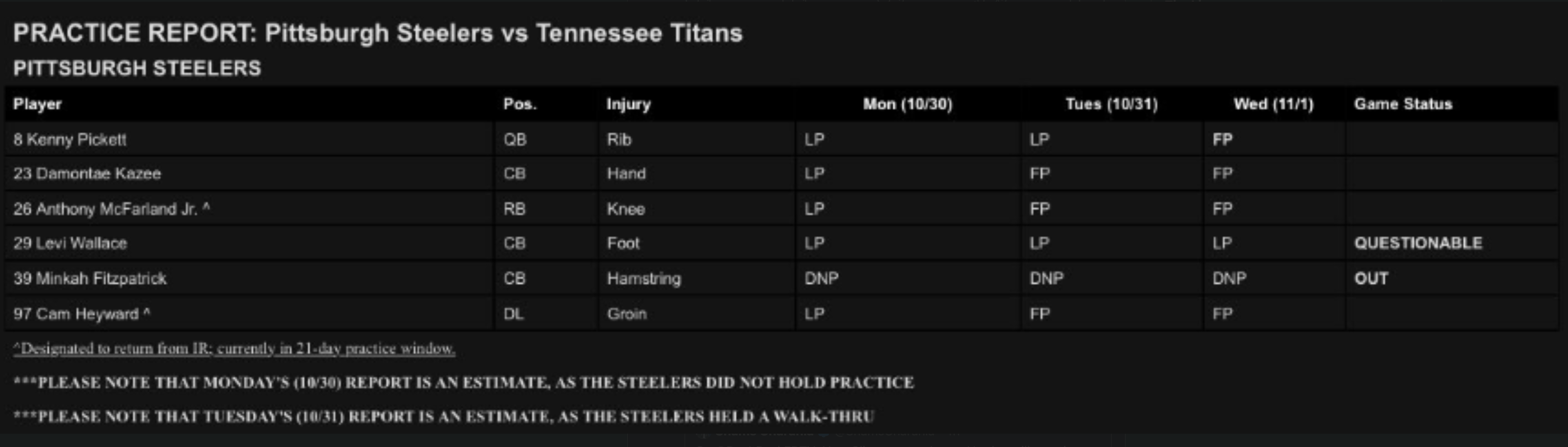1568x447 pixels.
Task: Click the PRACTICE REPORT title heading
Action: (x=377, y=33)
